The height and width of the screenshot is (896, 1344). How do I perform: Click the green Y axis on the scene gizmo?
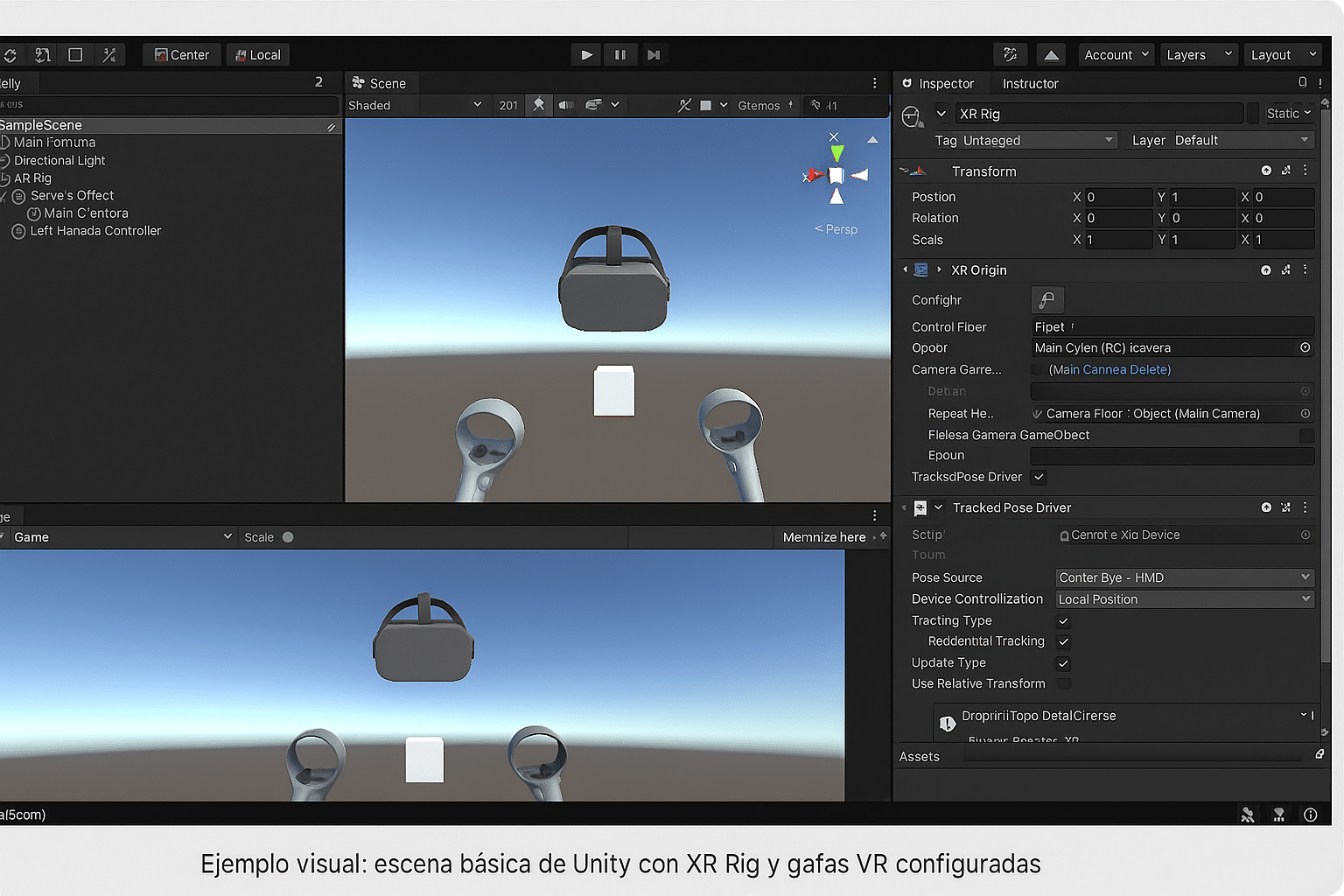[836, 153]
